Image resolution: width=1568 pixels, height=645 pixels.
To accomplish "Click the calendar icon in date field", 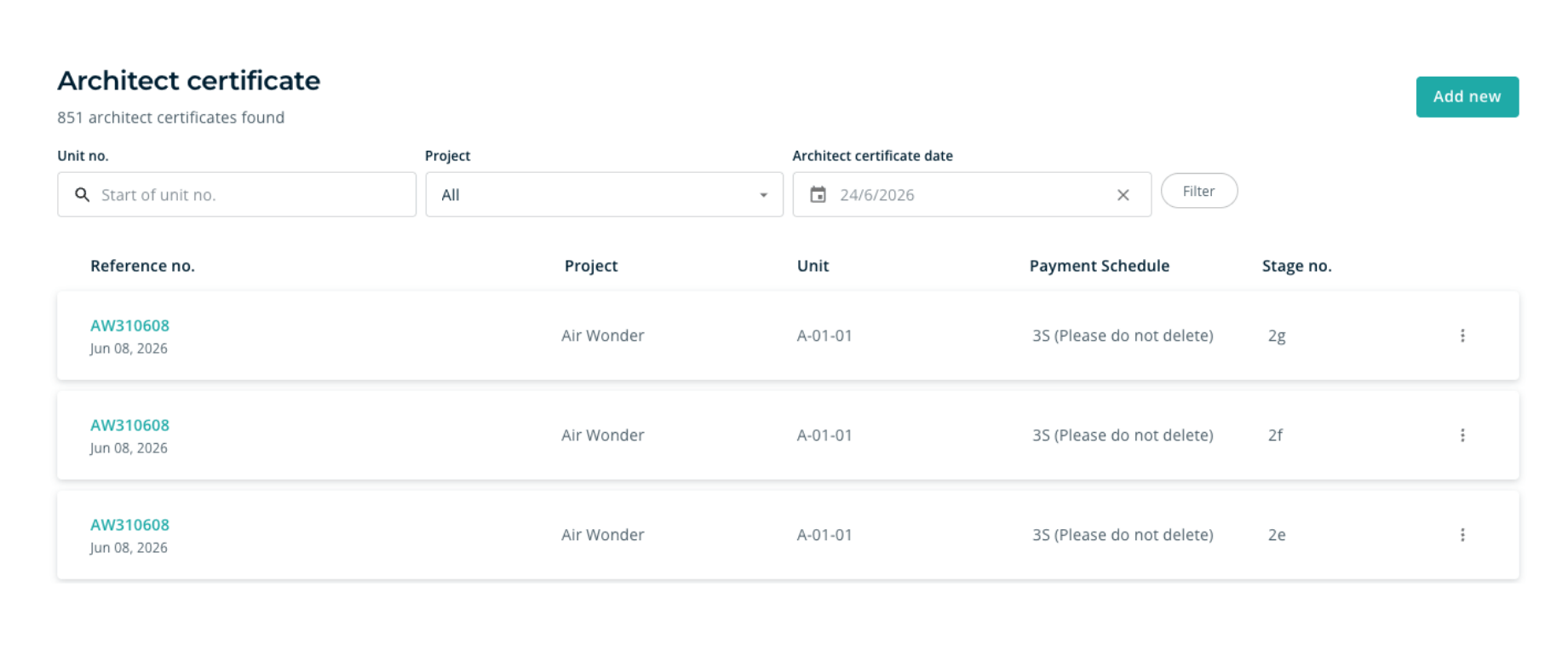I will [x=818, y=195].
